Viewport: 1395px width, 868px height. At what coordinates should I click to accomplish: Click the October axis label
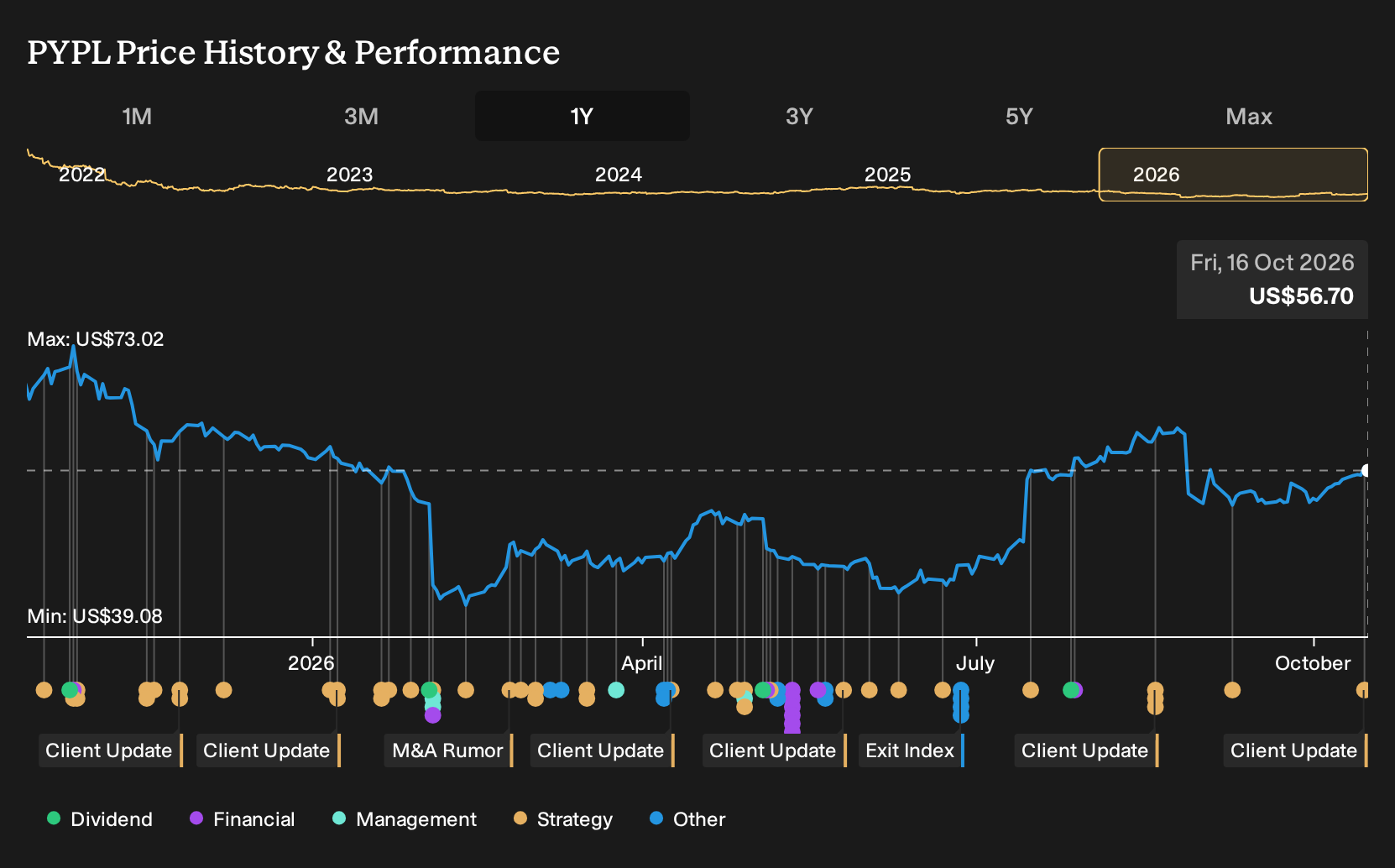(1313, 663)
